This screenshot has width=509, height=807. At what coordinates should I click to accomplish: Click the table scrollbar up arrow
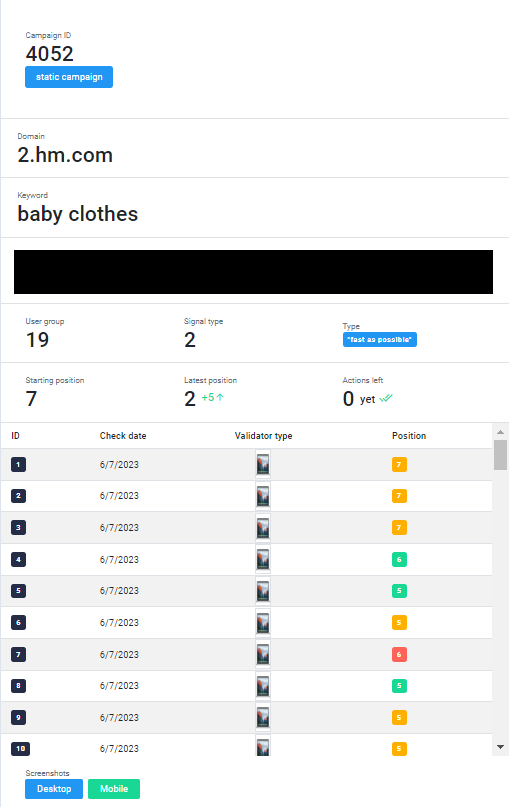pos(500,432)
